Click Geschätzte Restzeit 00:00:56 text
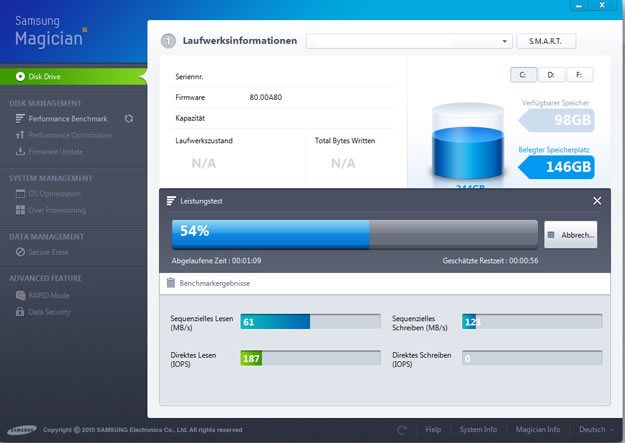 coord(490,261)
